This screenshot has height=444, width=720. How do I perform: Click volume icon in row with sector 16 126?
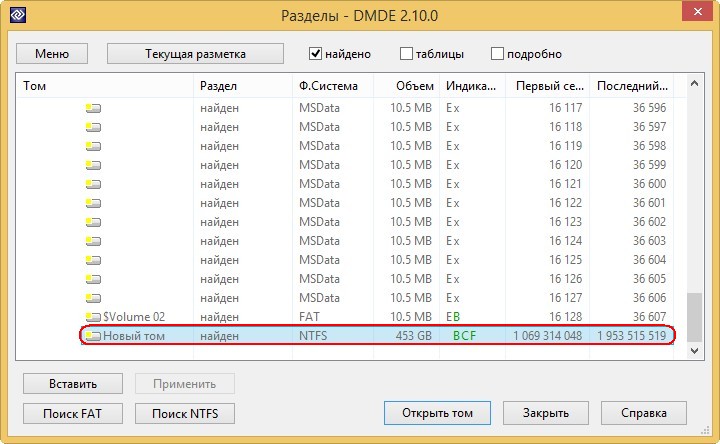[93, 280]
